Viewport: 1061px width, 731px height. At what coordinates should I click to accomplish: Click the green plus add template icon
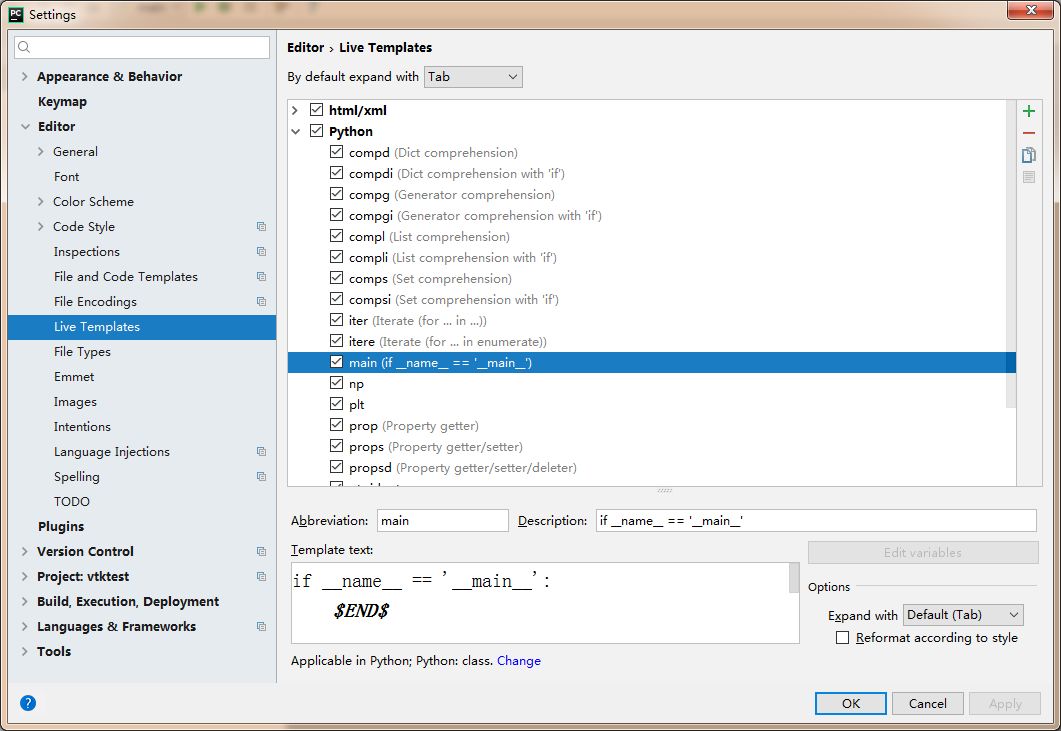point(1029,111)
